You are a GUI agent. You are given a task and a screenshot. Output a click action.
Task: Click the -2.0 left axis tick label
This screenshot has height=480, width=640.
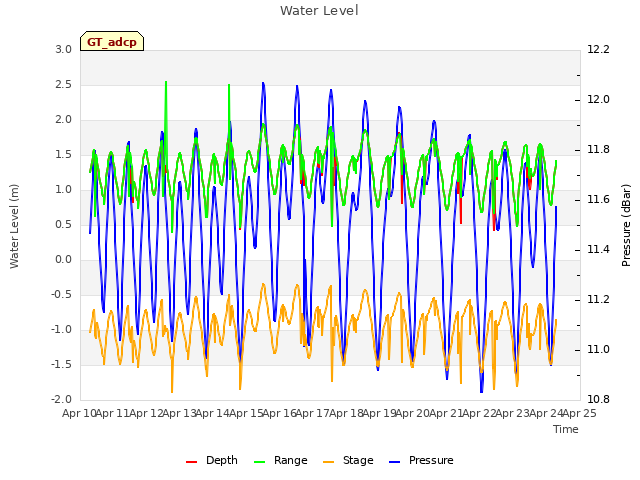point(61,399)
